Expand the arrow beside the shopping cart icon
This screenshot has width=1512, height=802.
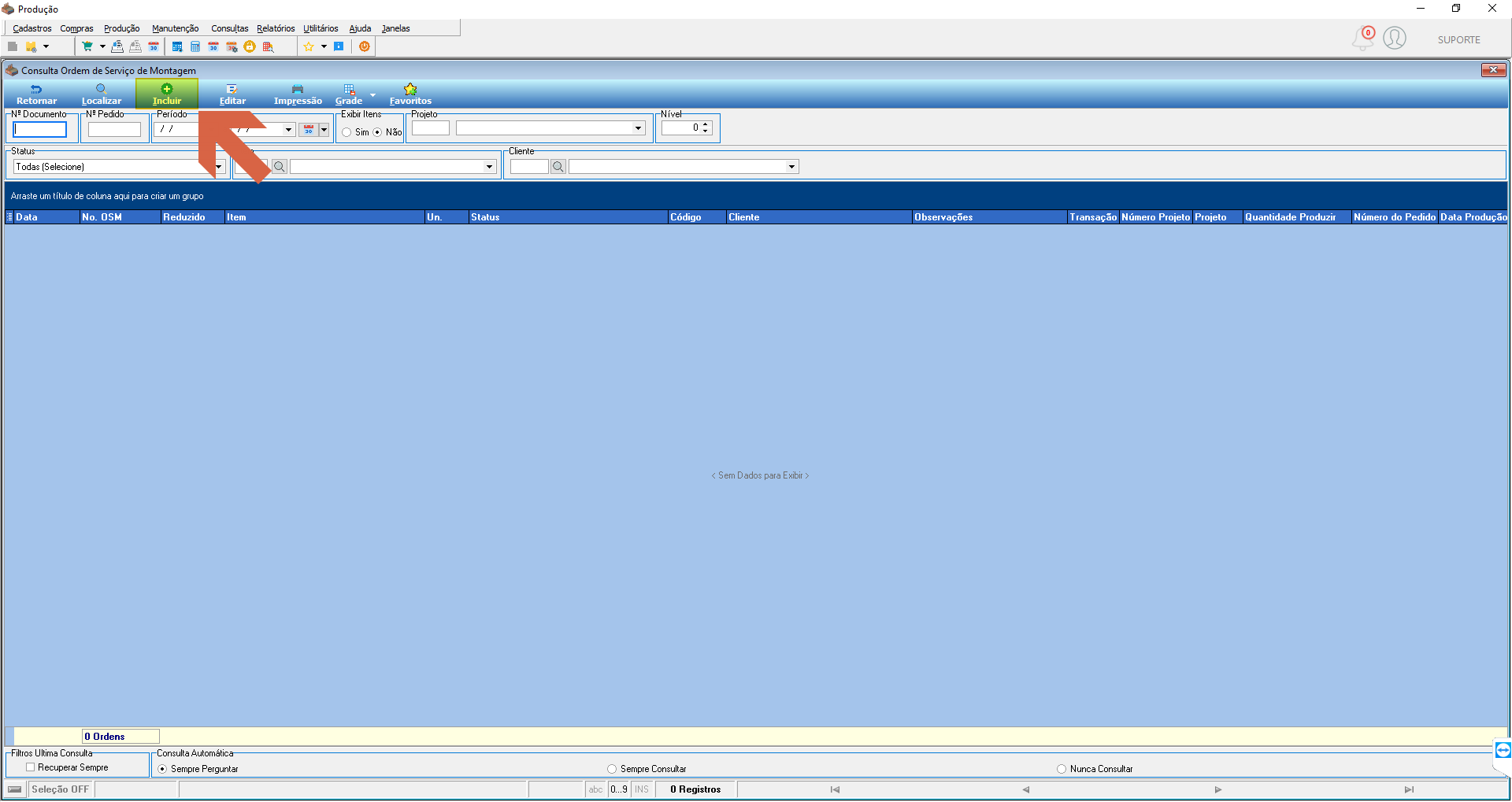[x=102, y=46]
